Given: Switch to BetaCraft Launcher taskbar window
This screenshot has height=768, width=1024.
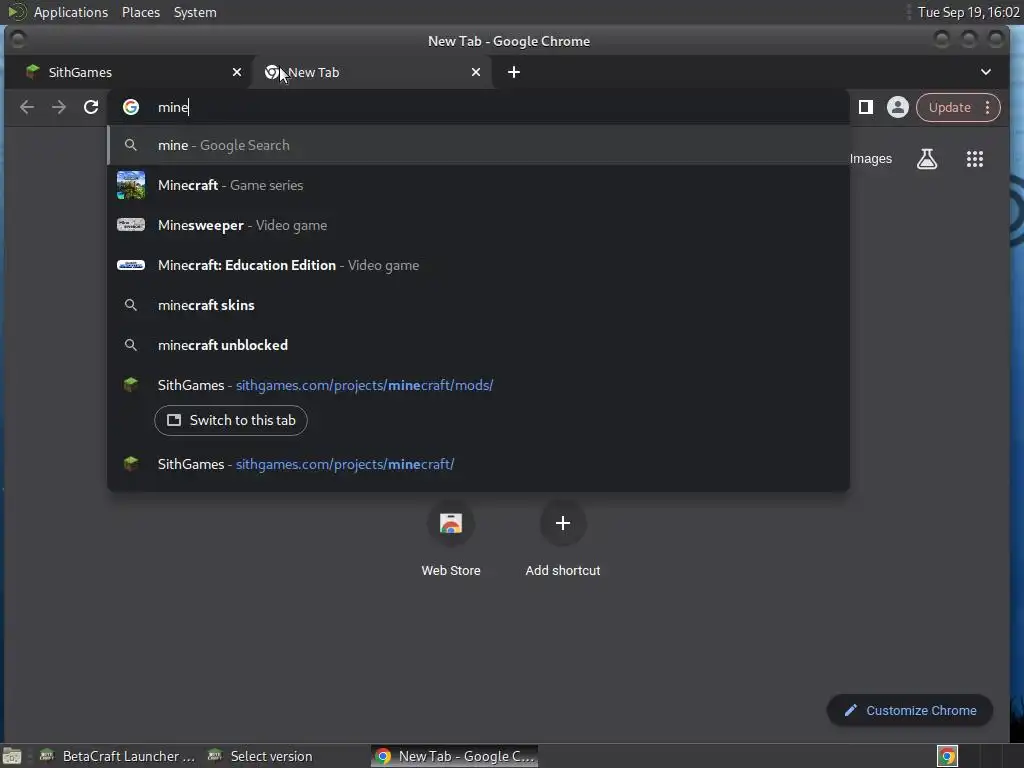Looking at the screenshot, I should click(x=118, y=756).
